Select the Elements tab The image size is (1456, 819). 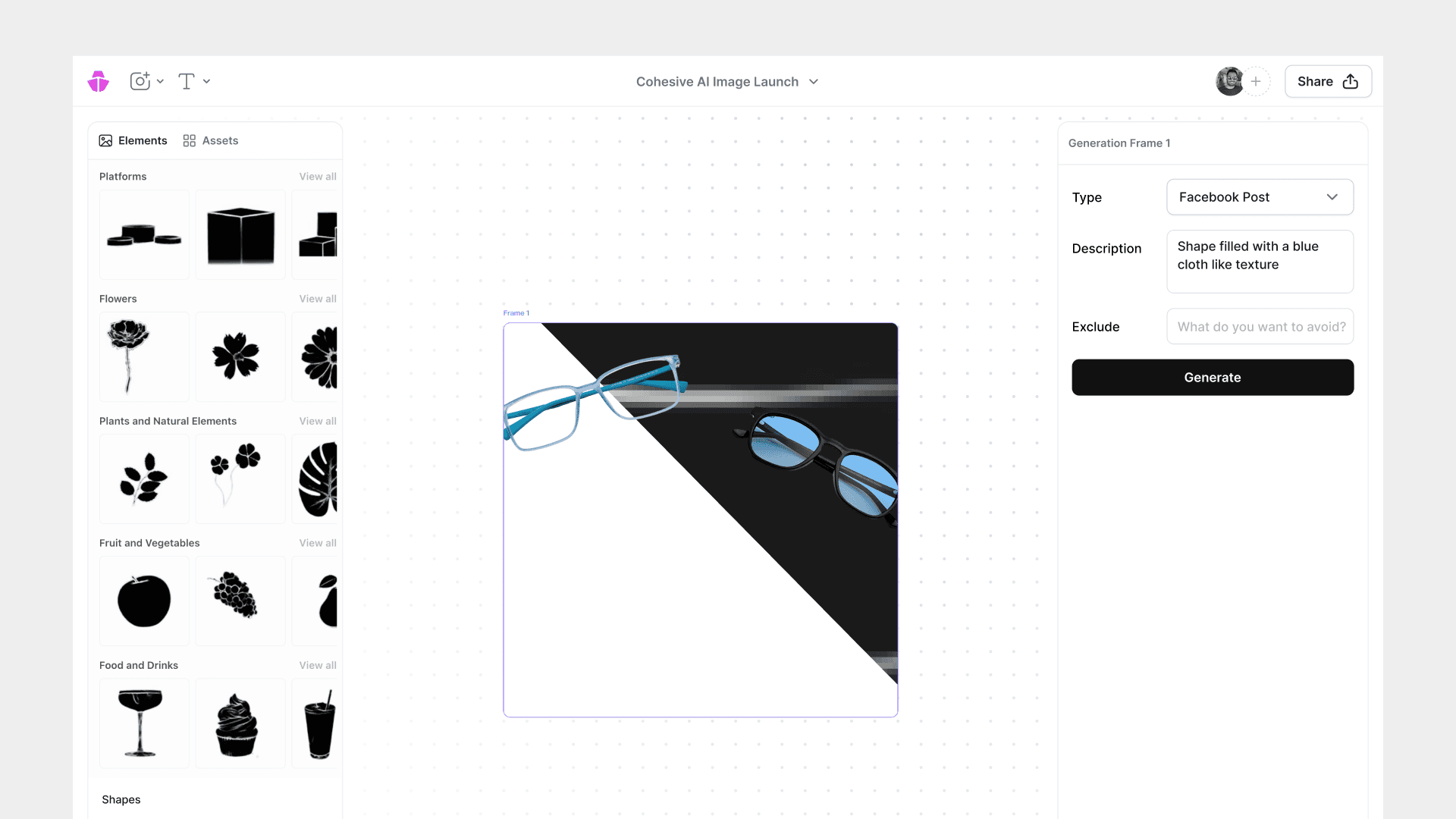(133, 141)
